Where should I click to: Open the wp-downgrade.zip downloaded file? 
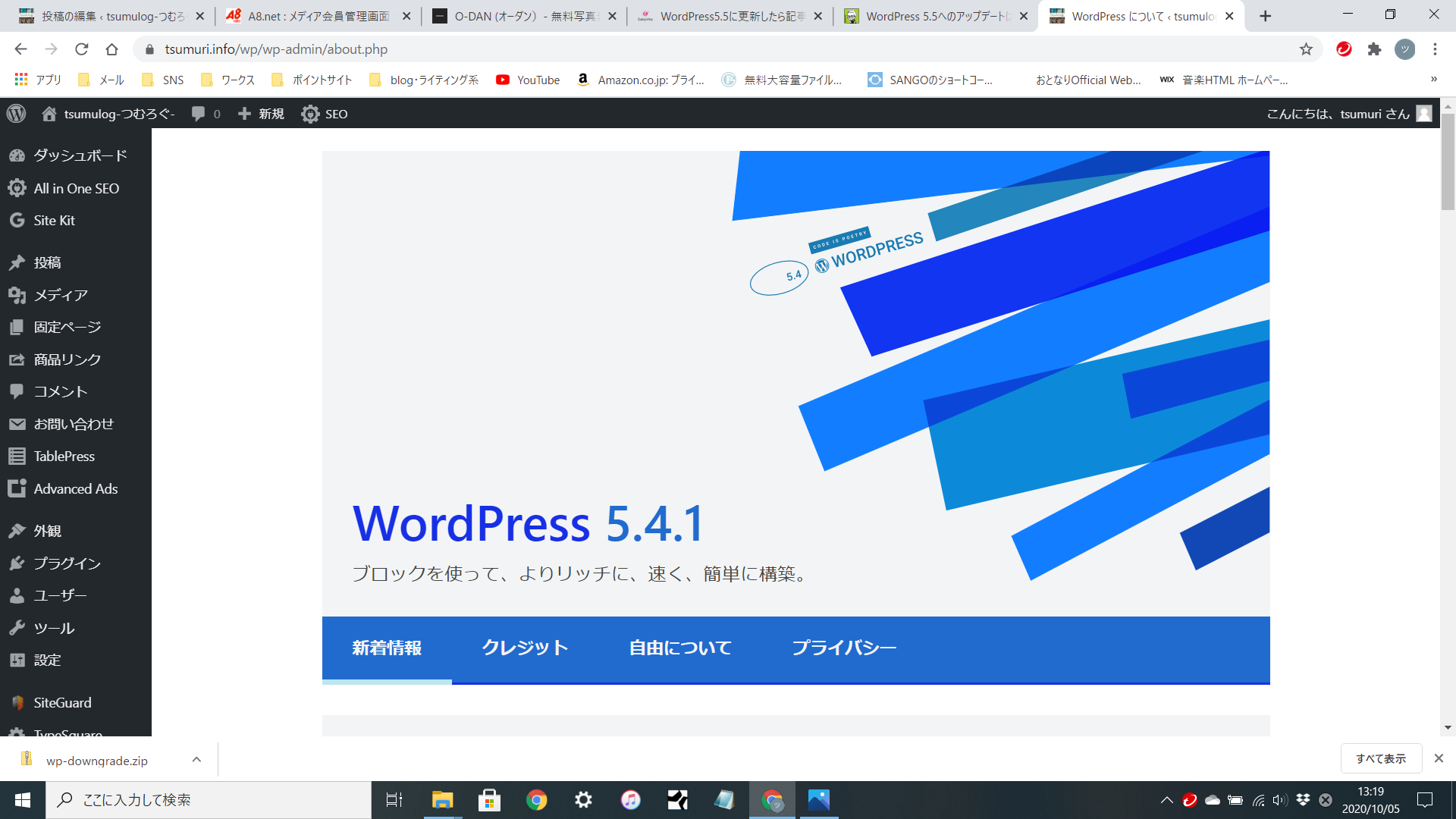click(x=96, y=760)
